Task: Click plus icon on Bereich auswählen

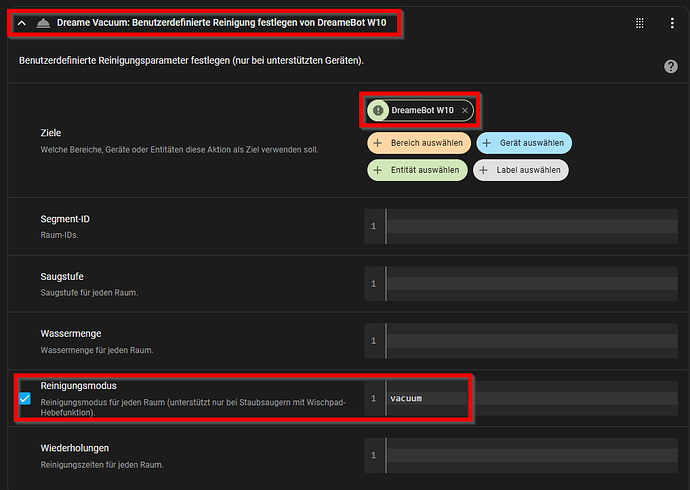Action: [378, 143]
